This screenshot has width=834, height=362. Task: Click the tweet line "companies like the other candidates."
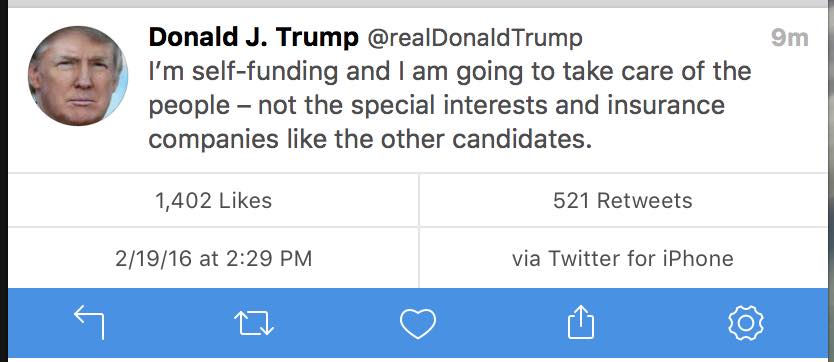(370, 139)
